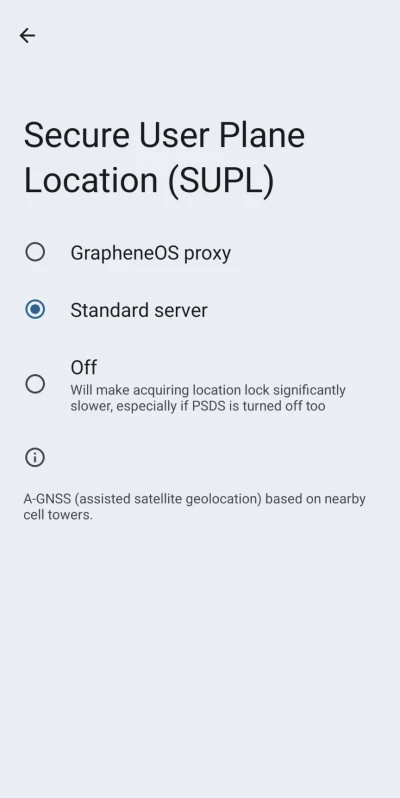Tap the Standard server label text
The image size is (400, 798).
[x=139, y=310]
